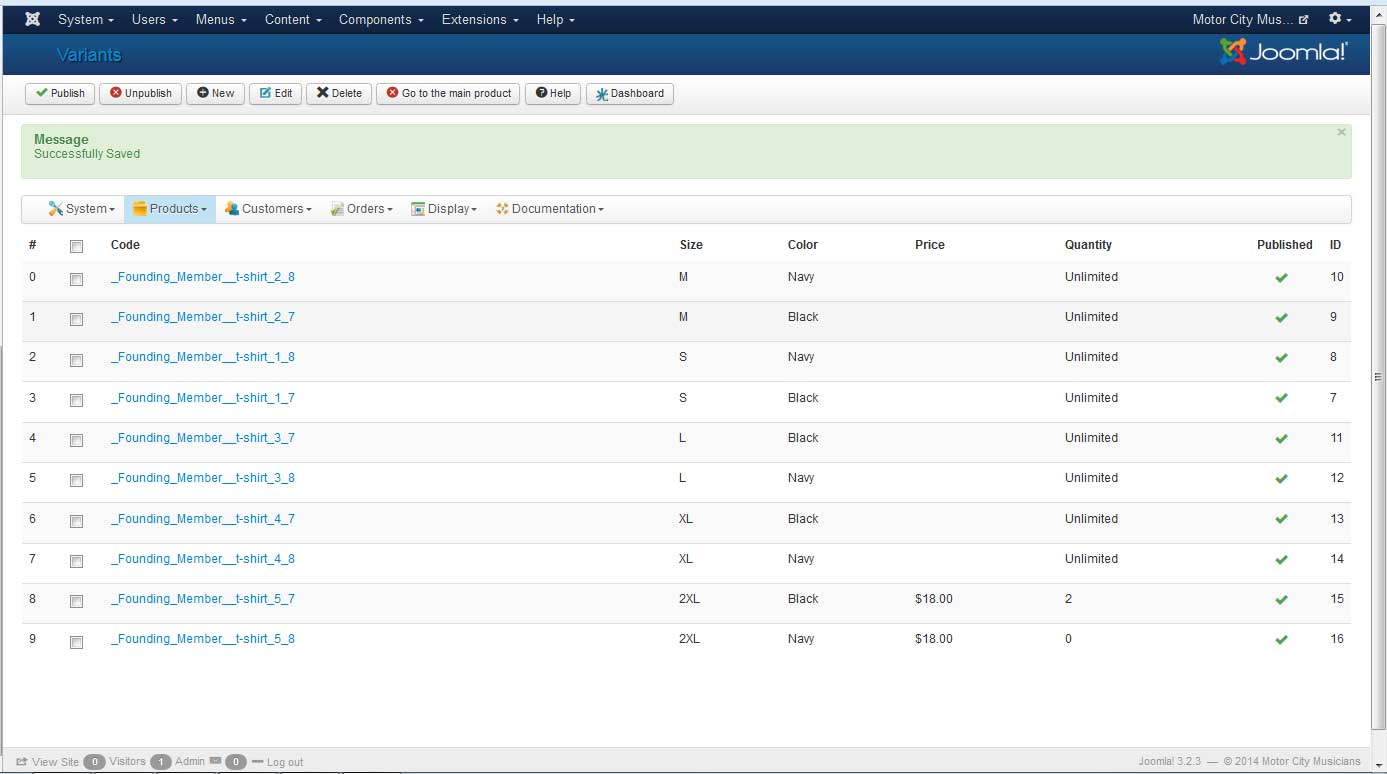
Task: Open the Content menu in top bar
Action: point(293,19)
